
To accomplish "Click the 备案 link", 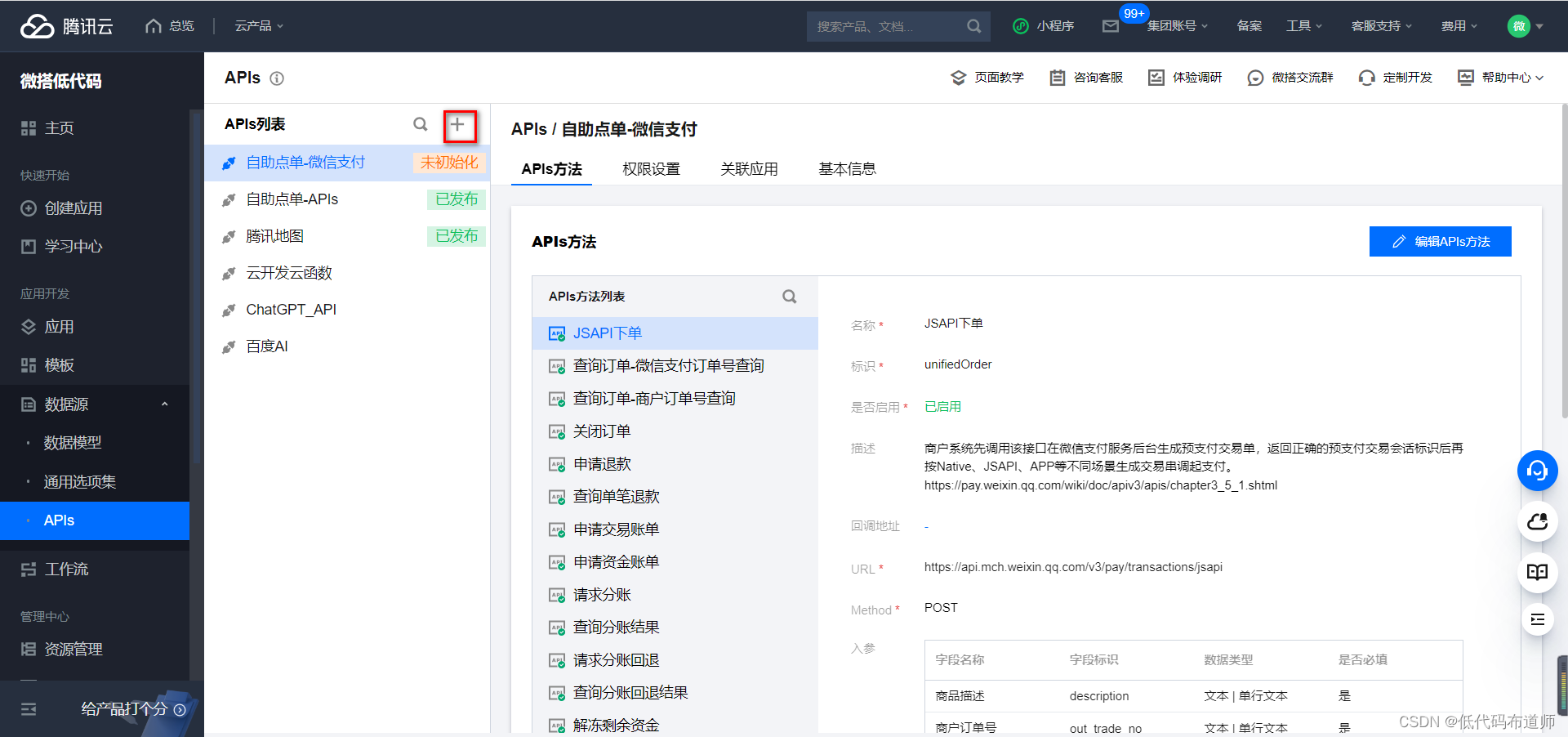I will (x=1249, y=26).
